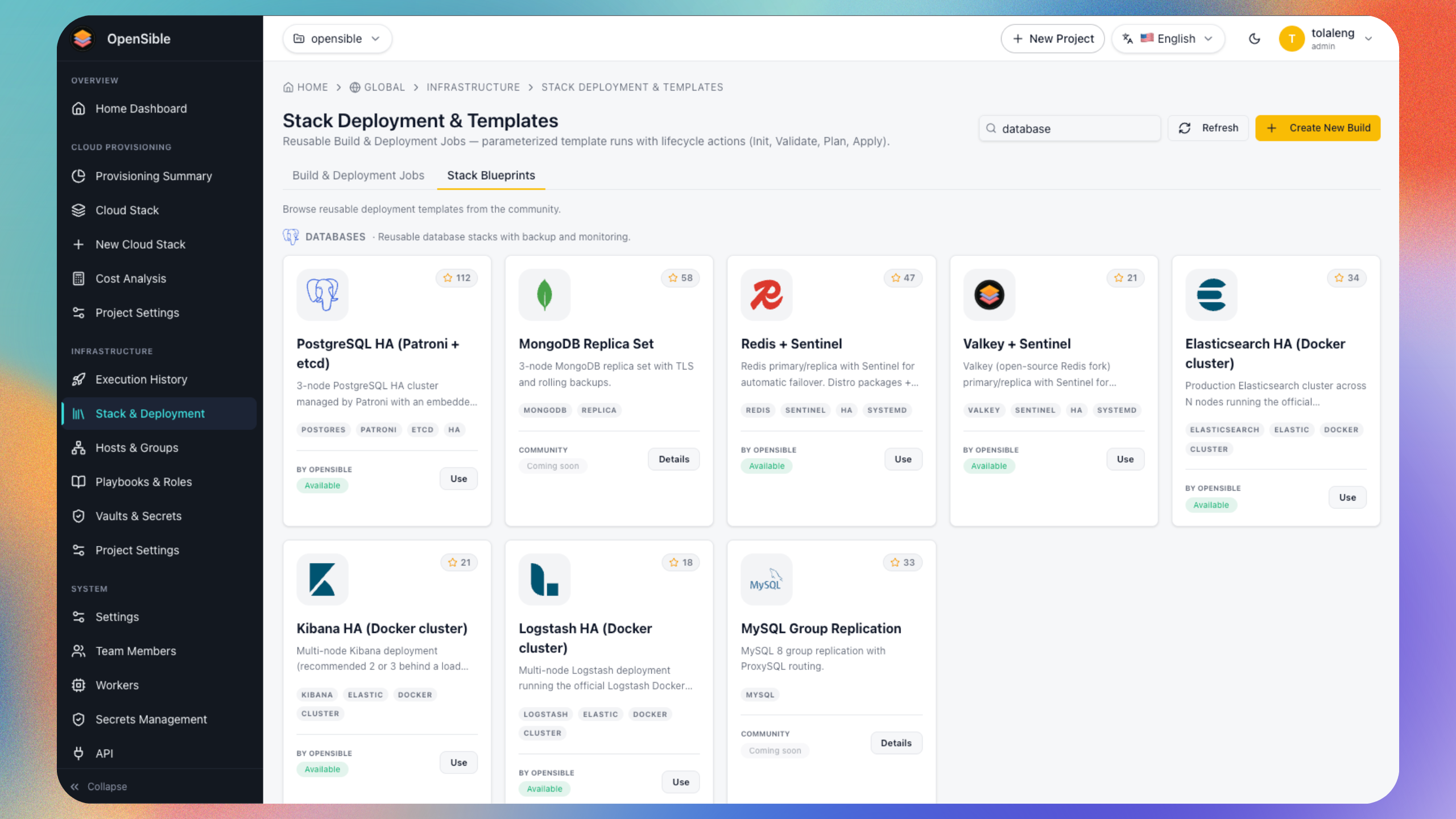Star the PostgreSQL HA blueprint (112)
The image size is (1456, 819).
click(457, 278)
